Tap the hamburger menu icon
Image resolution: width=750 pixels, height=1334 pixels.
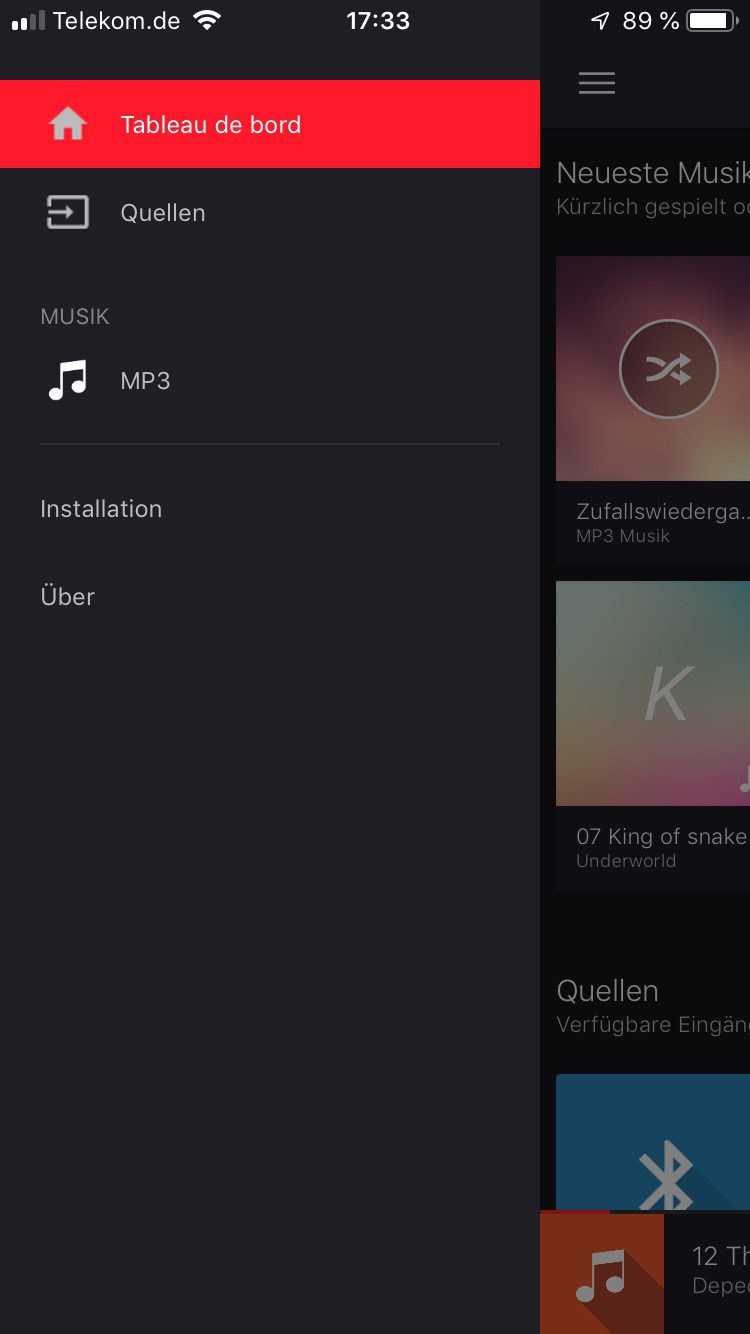click(597, 83)
